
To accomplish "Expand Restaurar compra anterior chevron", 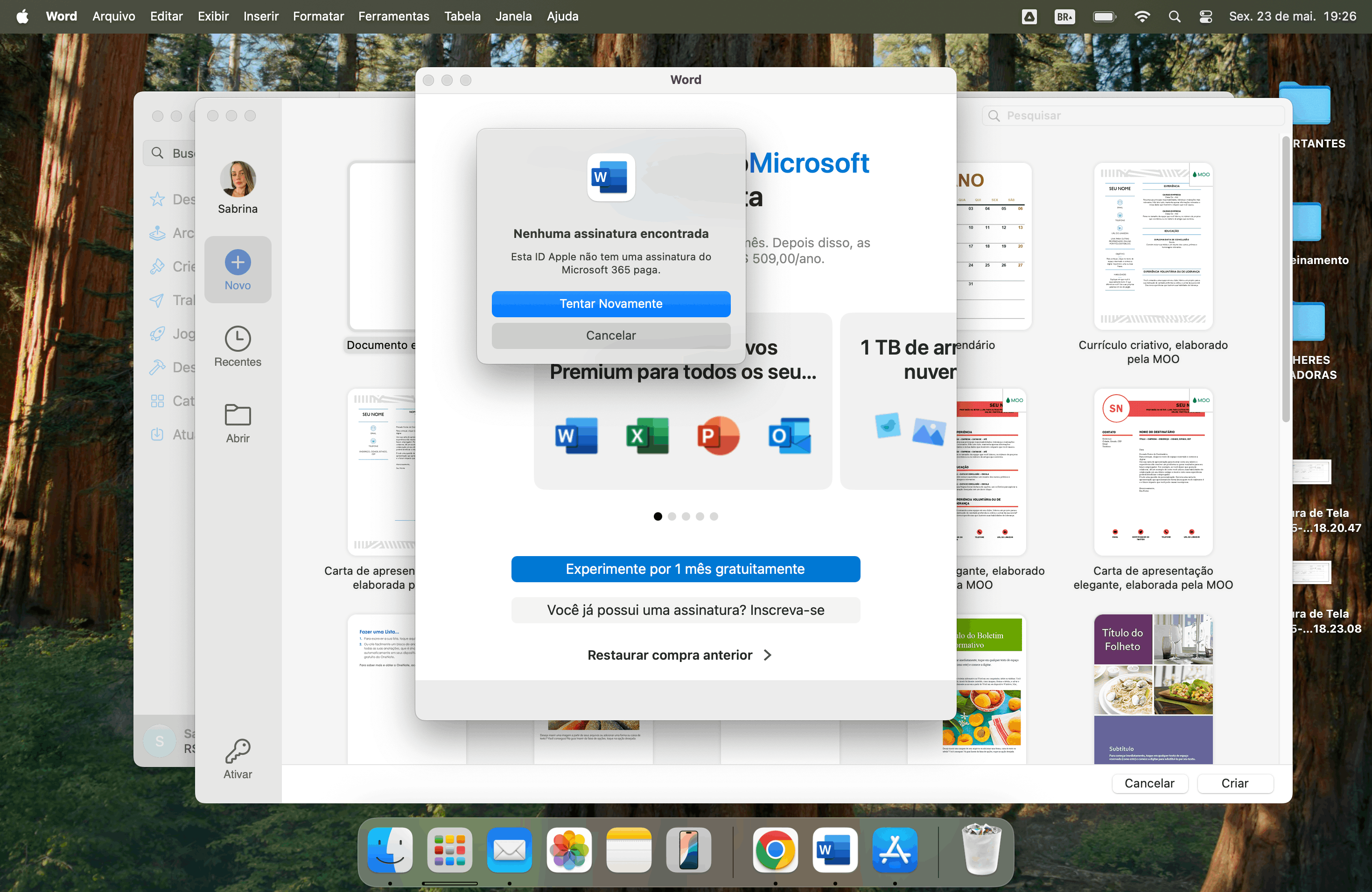I will coord(767,655).
